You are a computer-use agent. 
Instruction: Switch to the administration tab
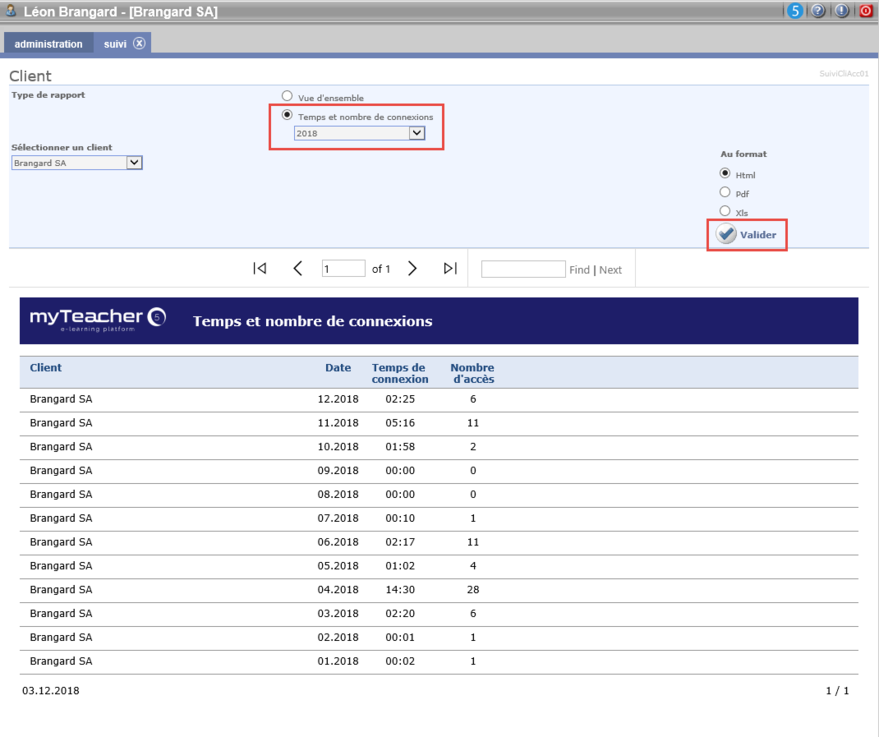pos(48,44)
